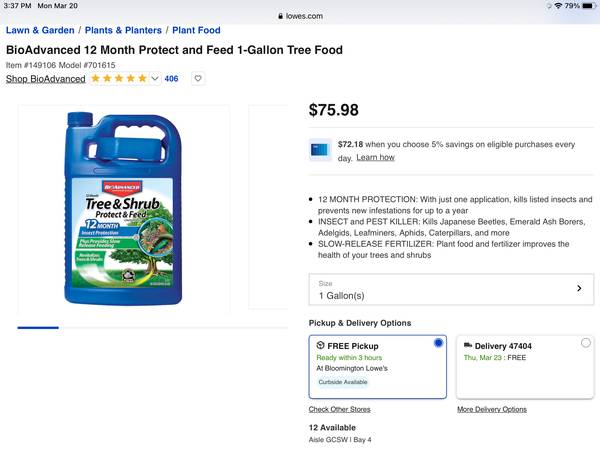This screenshot has height=450, width=600.
Task: Select the Delivery 47404 radio option
Action: pos(585,343)
